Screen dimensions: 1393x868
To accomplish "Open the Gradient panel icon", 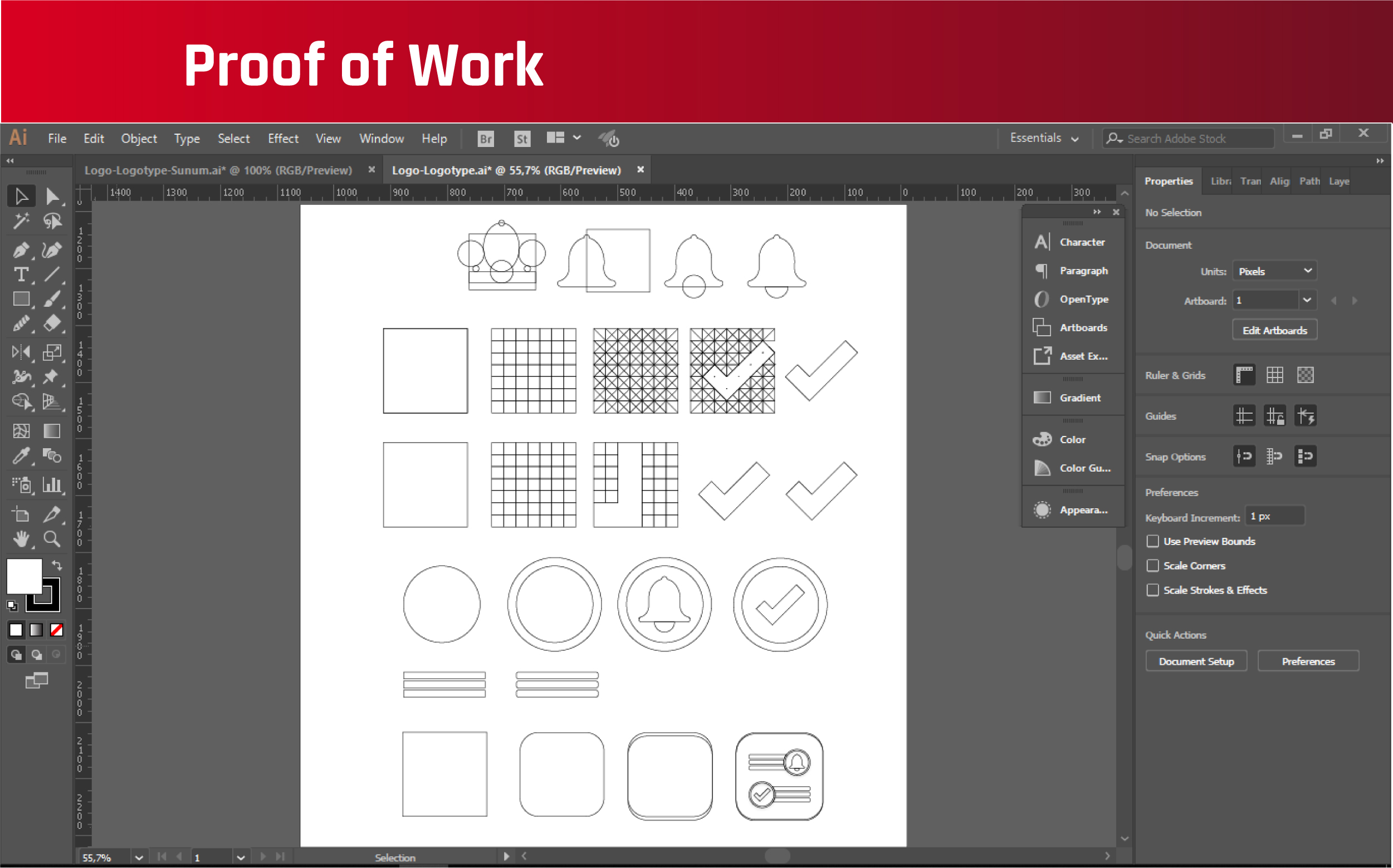I will point(1042,398).
